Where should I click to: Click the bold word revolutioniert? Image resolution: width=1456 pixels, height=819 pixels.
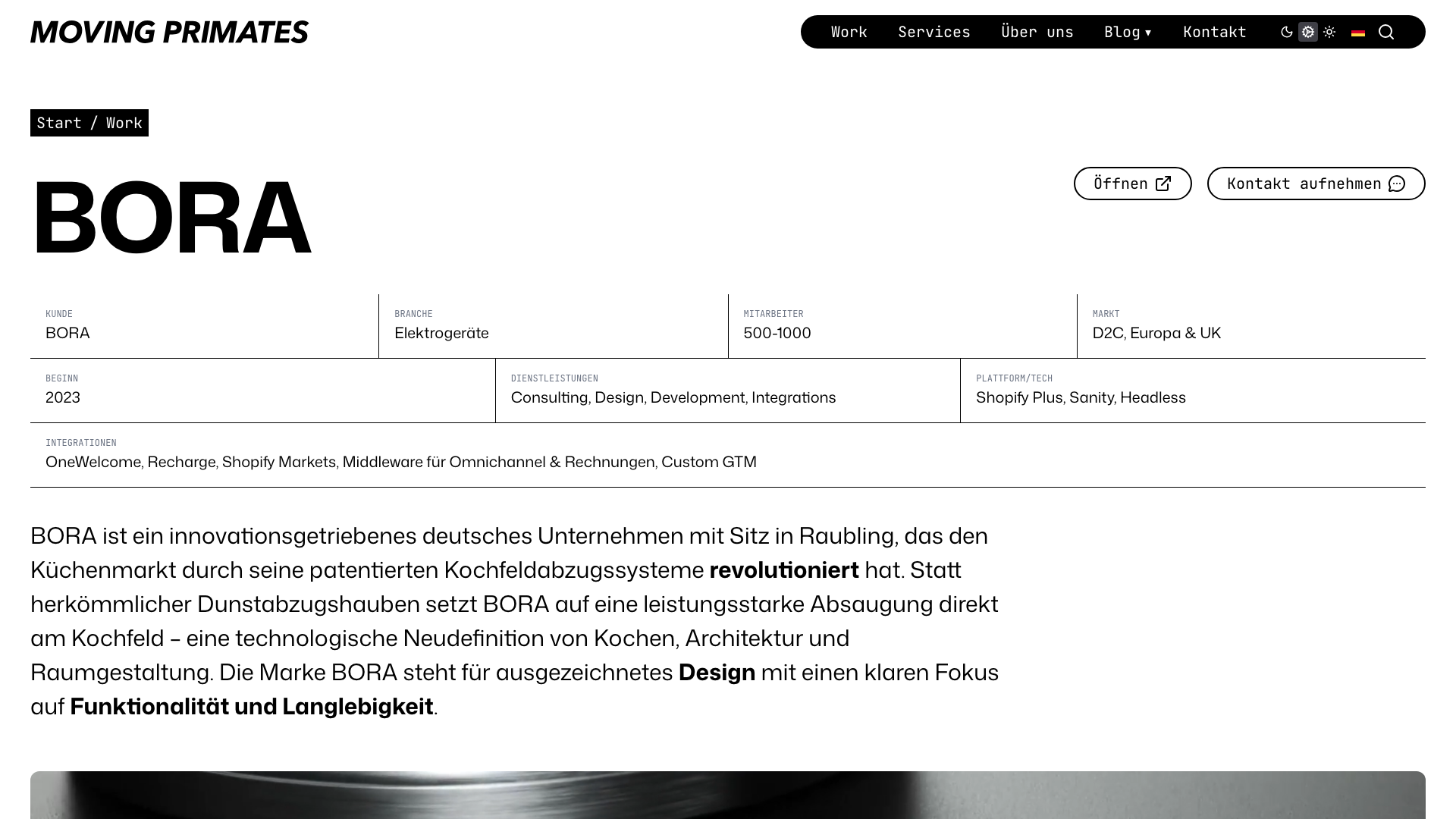click(x=784, y=570)
